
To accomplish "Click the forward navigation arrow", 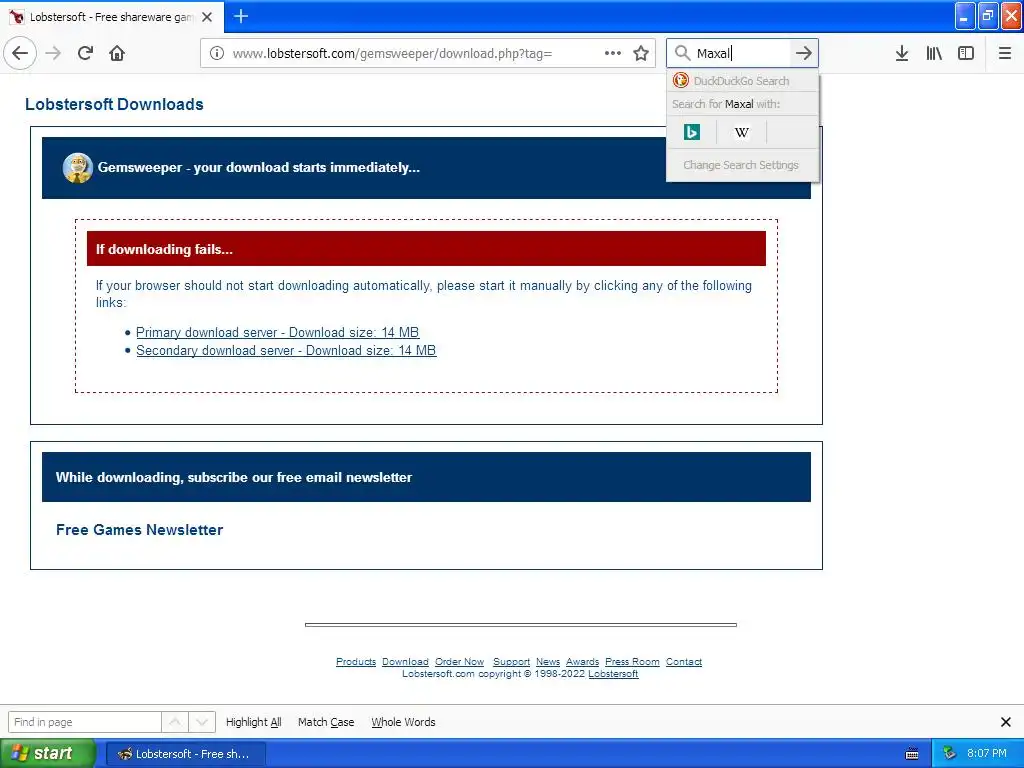I will [x=54, y=53].
